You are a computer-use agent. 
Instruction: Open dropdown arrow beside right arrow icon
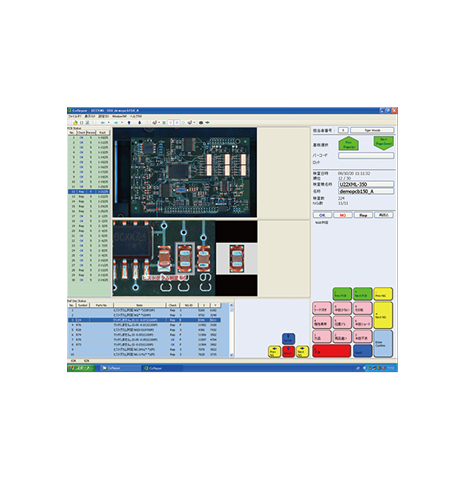[x=122, y=123]
